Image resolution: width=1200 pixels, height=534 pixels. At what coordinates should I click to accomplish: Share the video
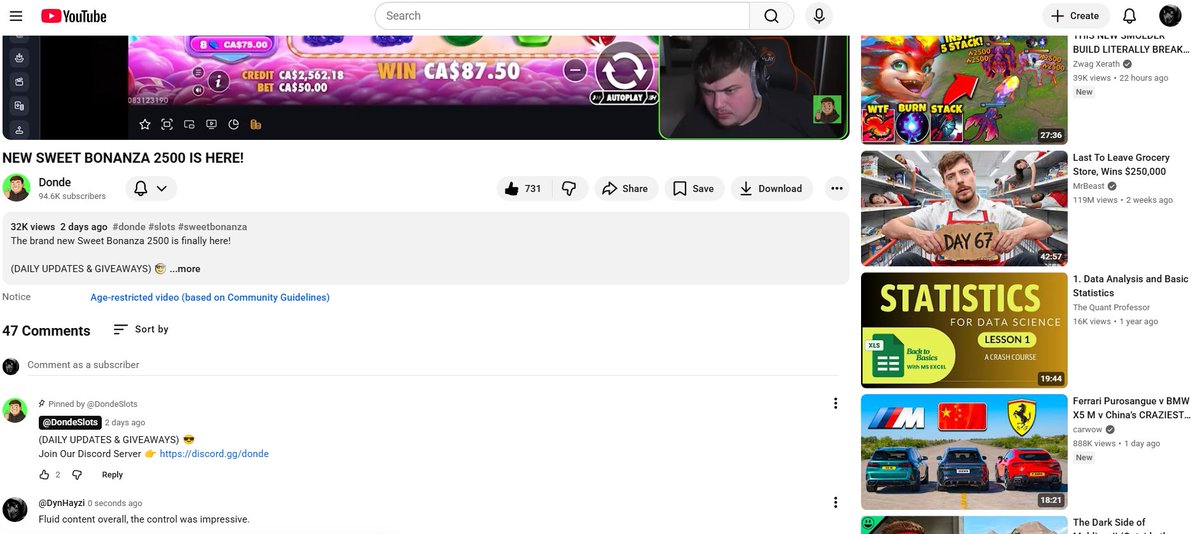(x=625, y=188)
